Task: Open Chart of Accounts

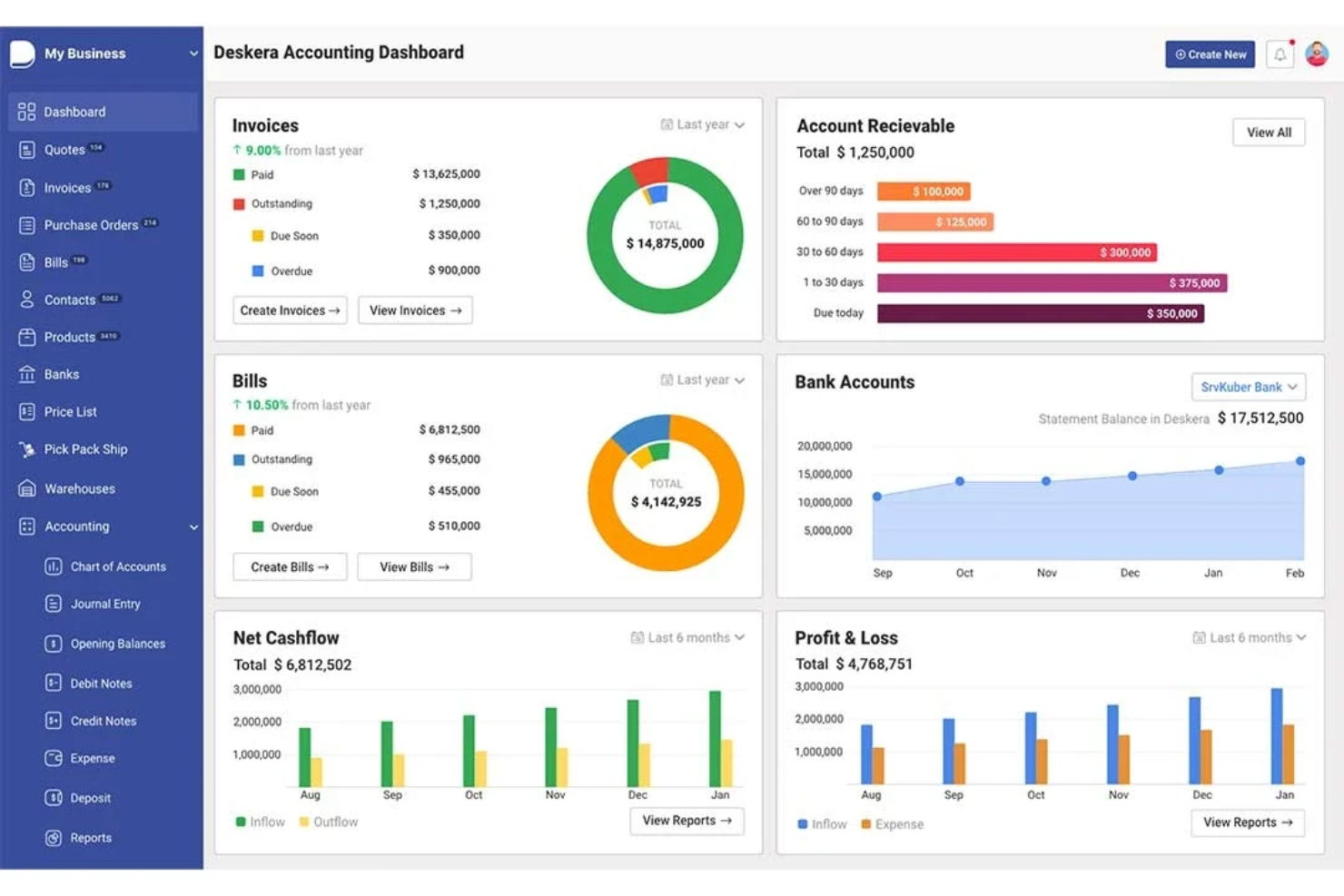Action: coord(119,566)
